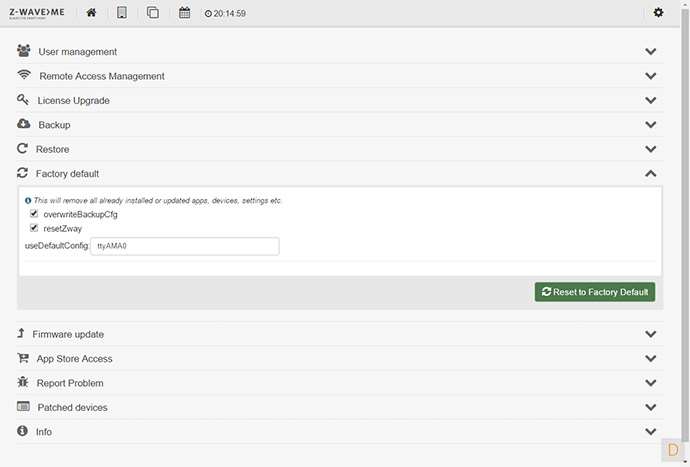
Task: Uncheck the resetZway checkbox
Action: (x=34, y=228)
